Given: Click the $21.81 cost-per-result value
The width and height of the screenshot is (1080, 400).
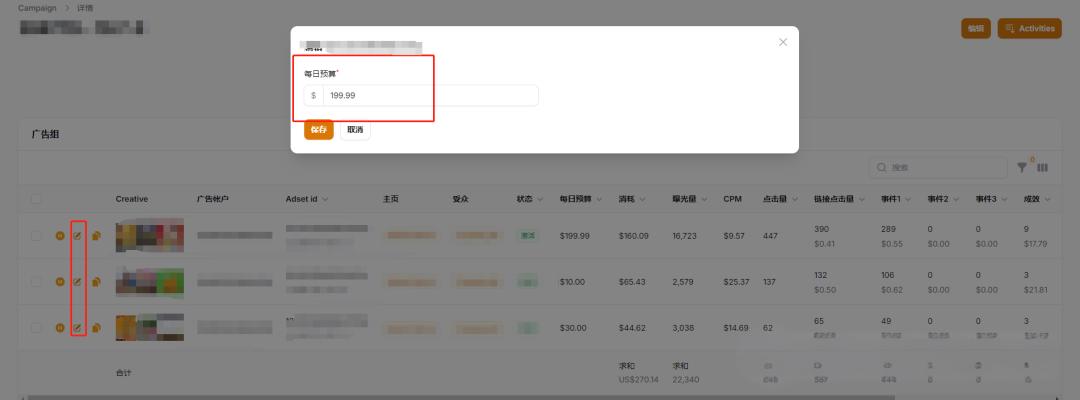Looking at the screenshot, I should pyautogui.click(x=1035, y=290).
